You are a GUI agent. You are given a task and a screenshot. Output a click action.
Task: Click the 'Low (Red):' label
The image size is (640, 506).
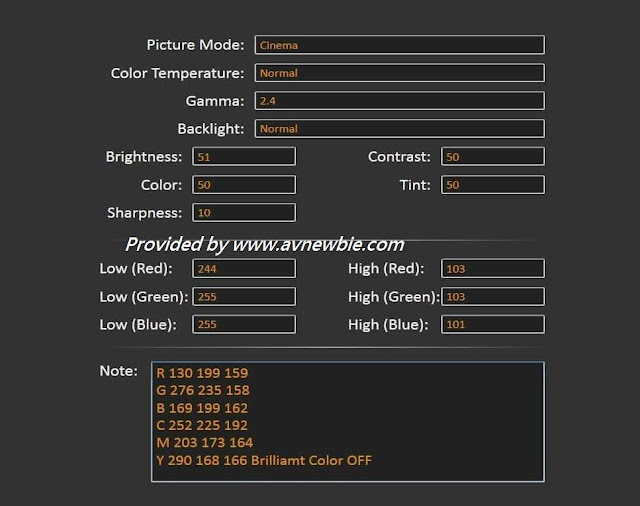tap(136, 269)
